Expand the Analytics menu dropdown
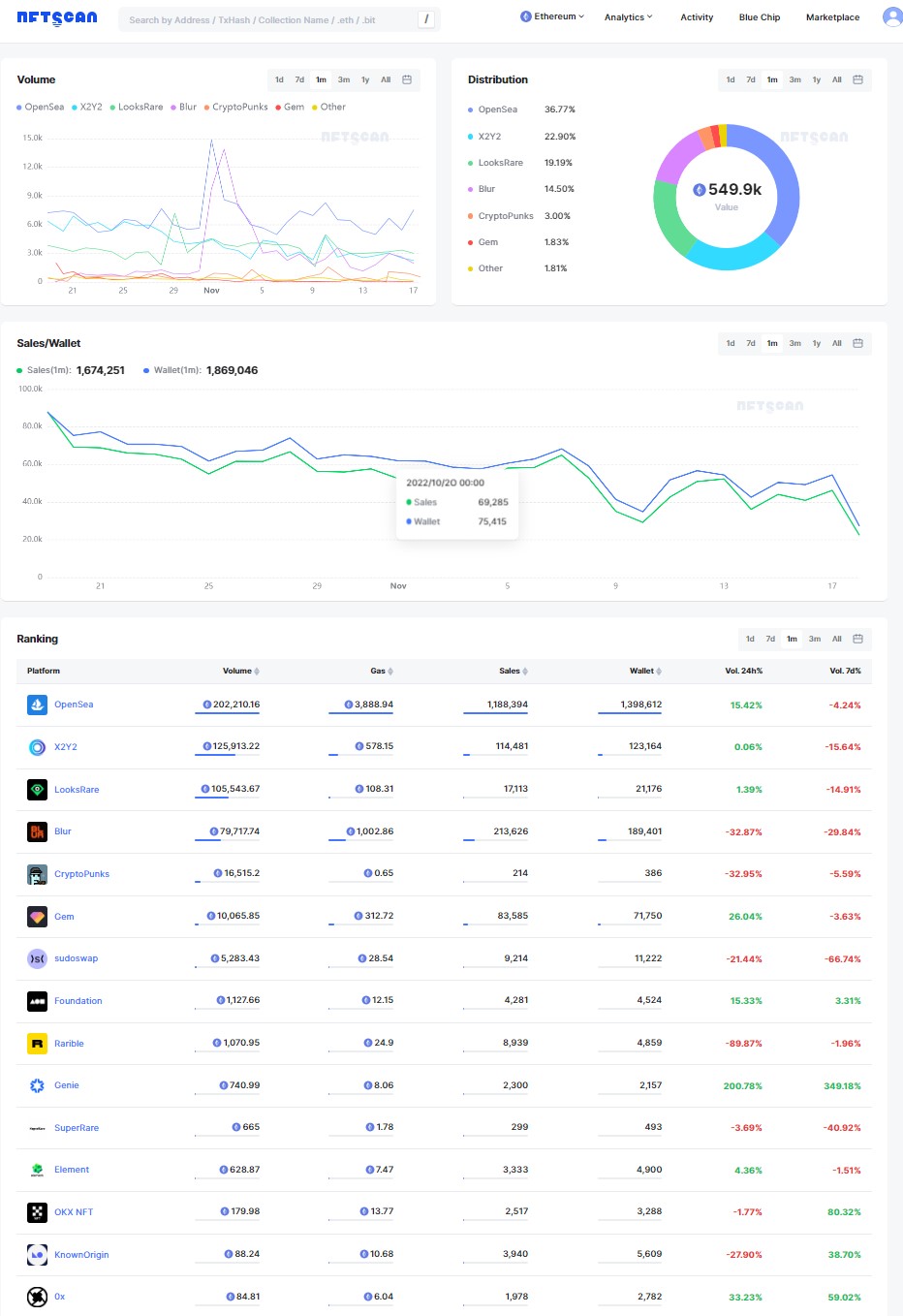Image resolution: width=903 pixels, height=1316 pixels. pyautogui.click(x=628, y=17)
